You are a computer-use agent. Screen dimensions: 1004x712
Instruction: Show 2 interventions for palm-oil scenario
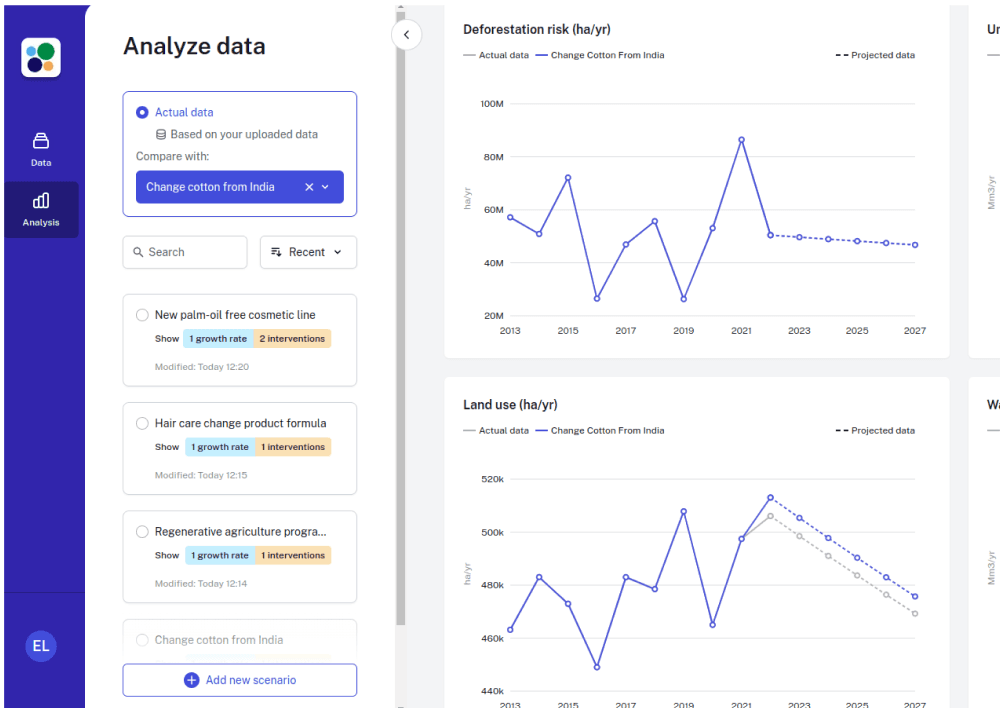(x=292, y=339)
